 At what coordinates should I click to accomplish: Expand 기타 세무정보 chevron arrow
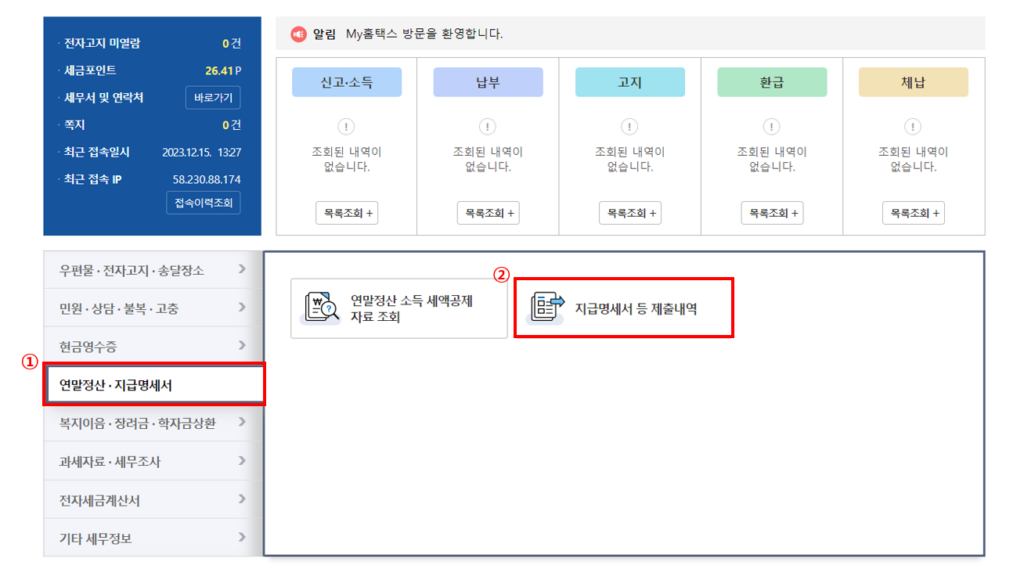(242, 537)
